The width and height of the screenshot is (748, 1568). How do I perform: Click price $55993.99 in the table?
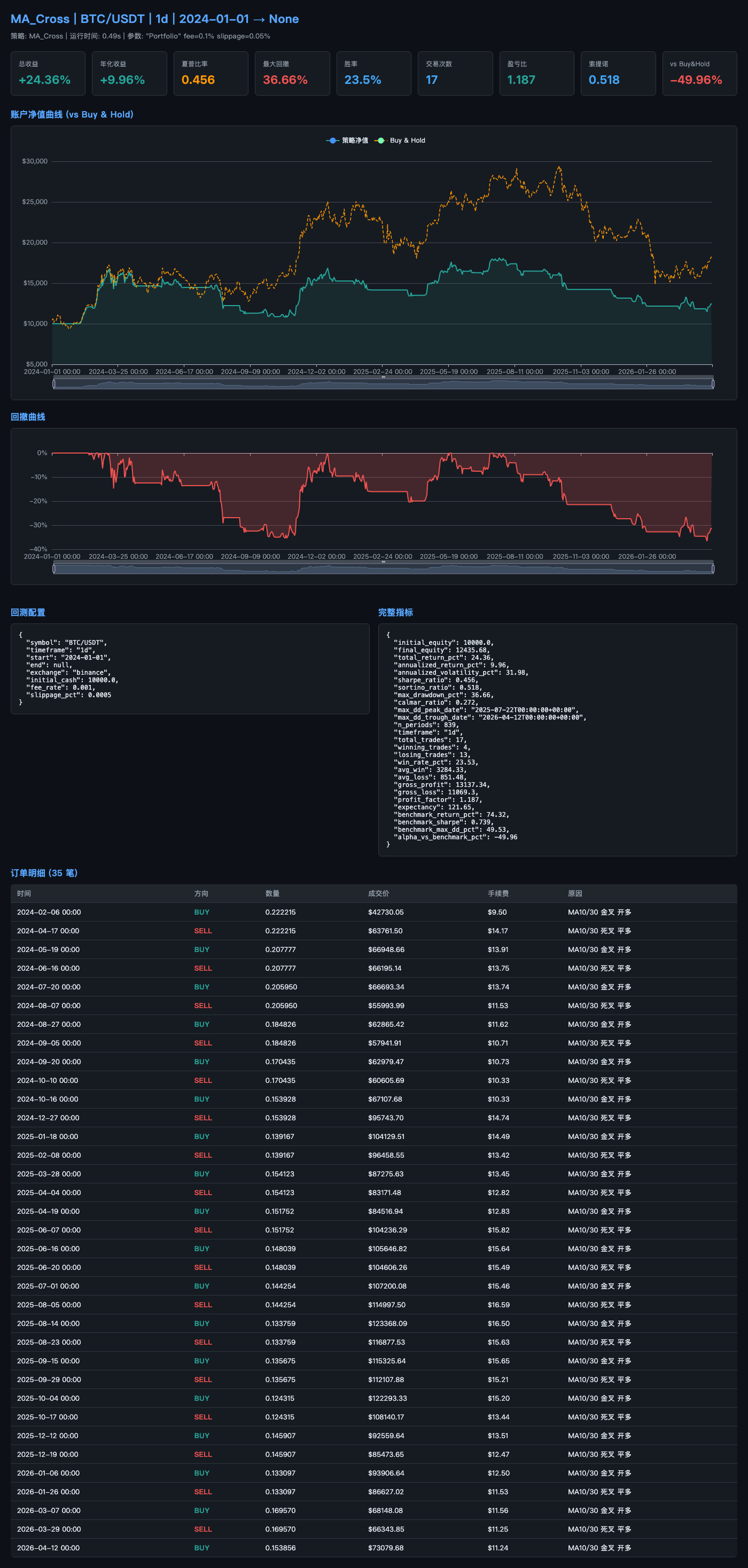(x=386, y=1005)
